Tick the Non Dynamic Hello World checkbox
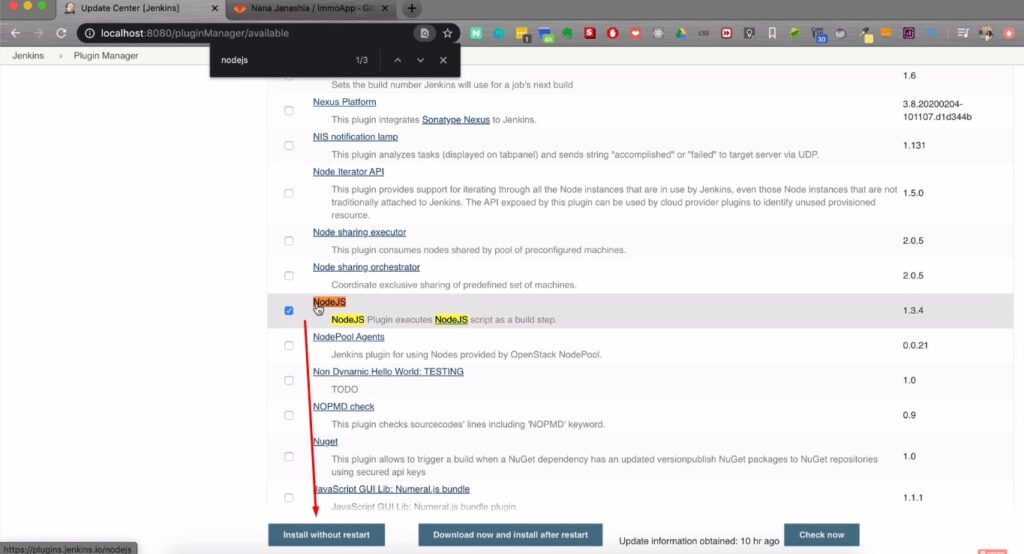This screenshot has width=1024, height=554. 289,380
